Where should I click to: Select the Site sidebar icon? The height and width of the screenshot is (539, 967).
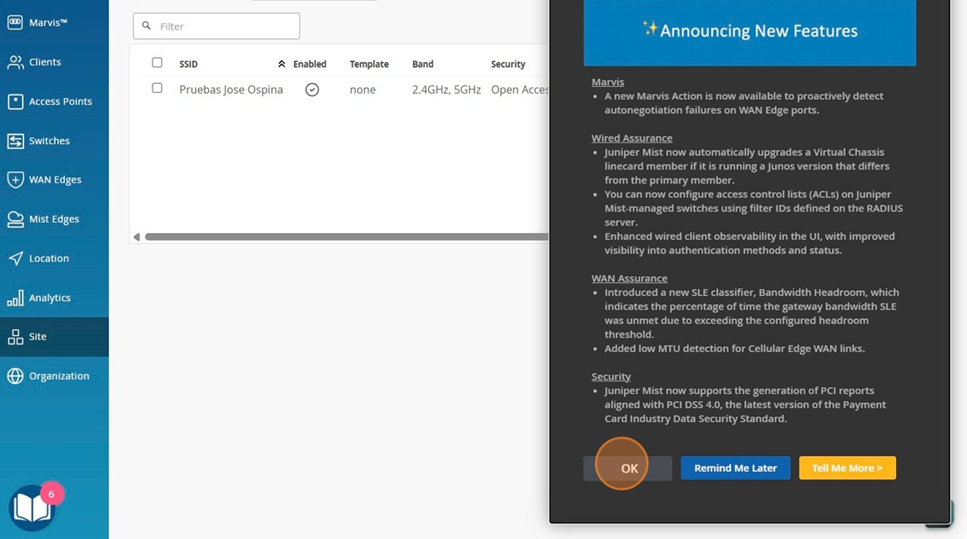pyautogui.click(x=15, y=337)
